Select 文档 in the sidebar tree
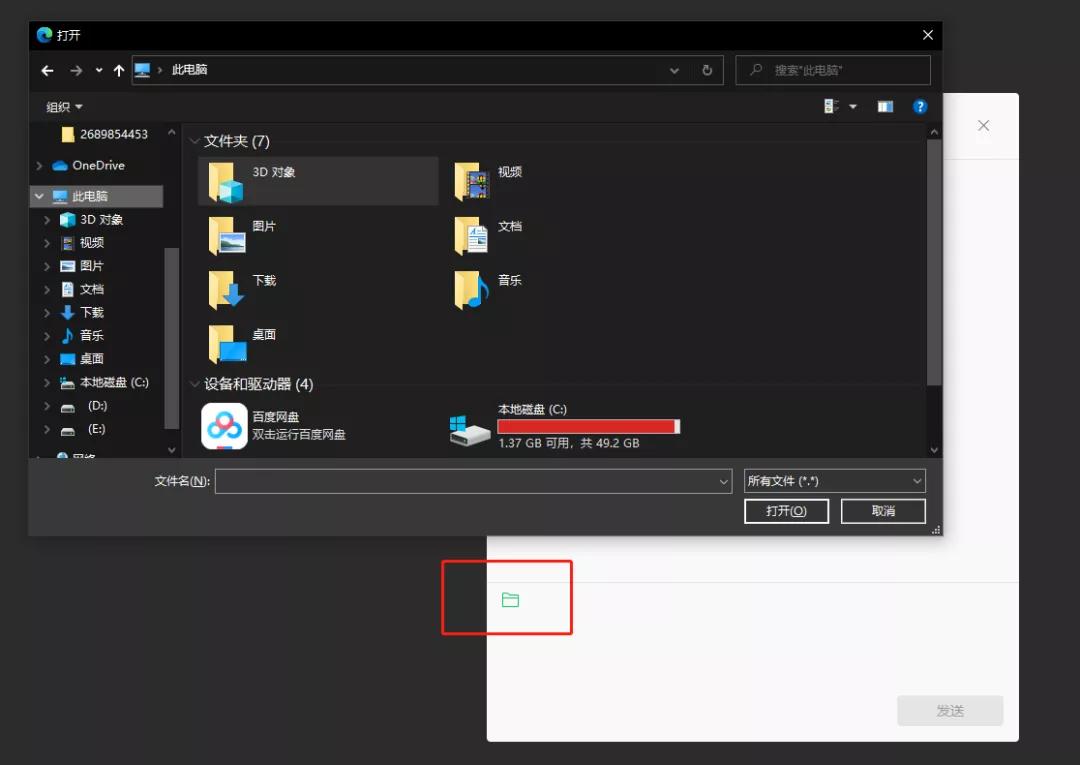The width and height of the screenshot is (1080, 765). coord(83,289)
